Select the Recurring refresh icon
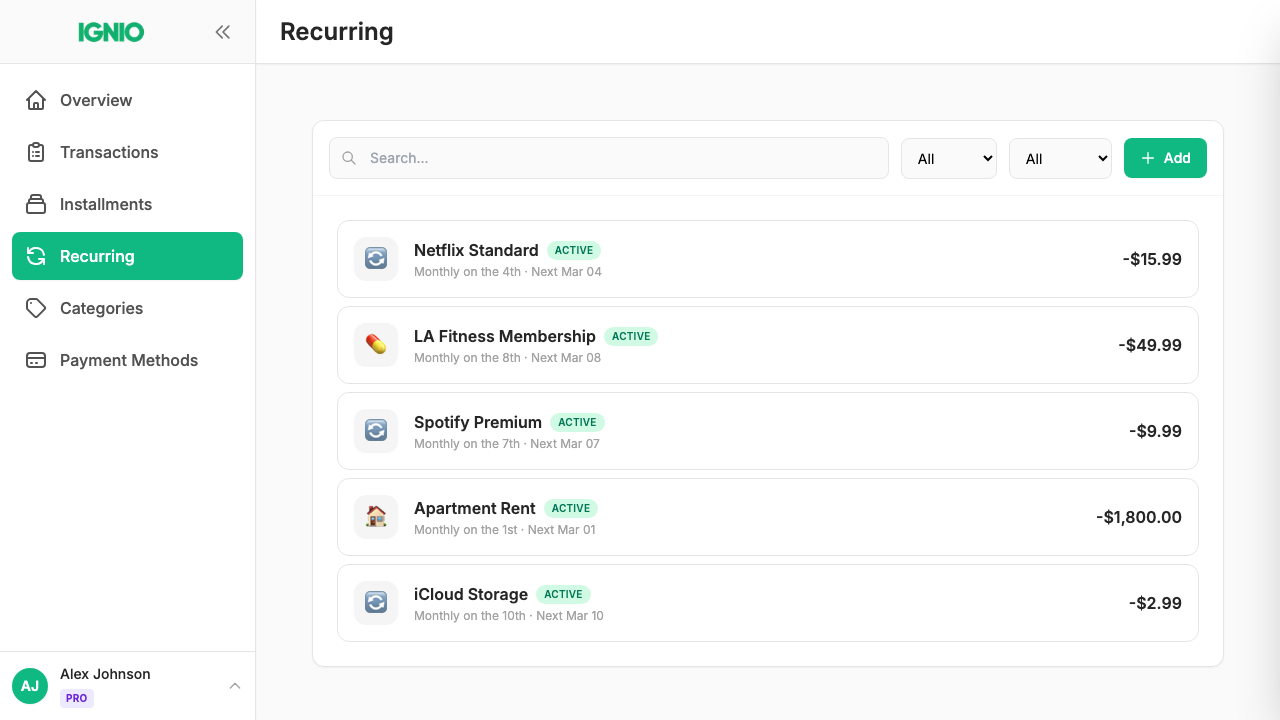The width and height of the screenshot is (1280, 720). click(36, 256)
